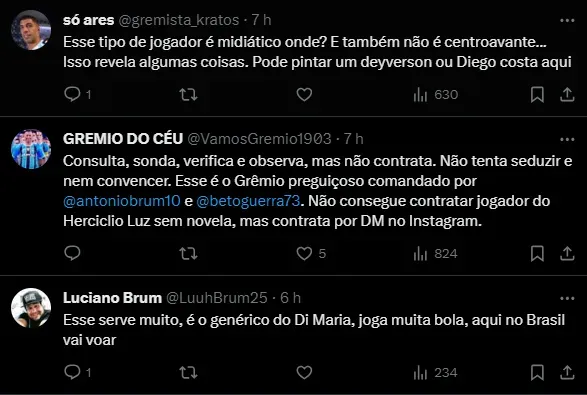Open the @antoniobrum10 mention link

click(122, 201)
